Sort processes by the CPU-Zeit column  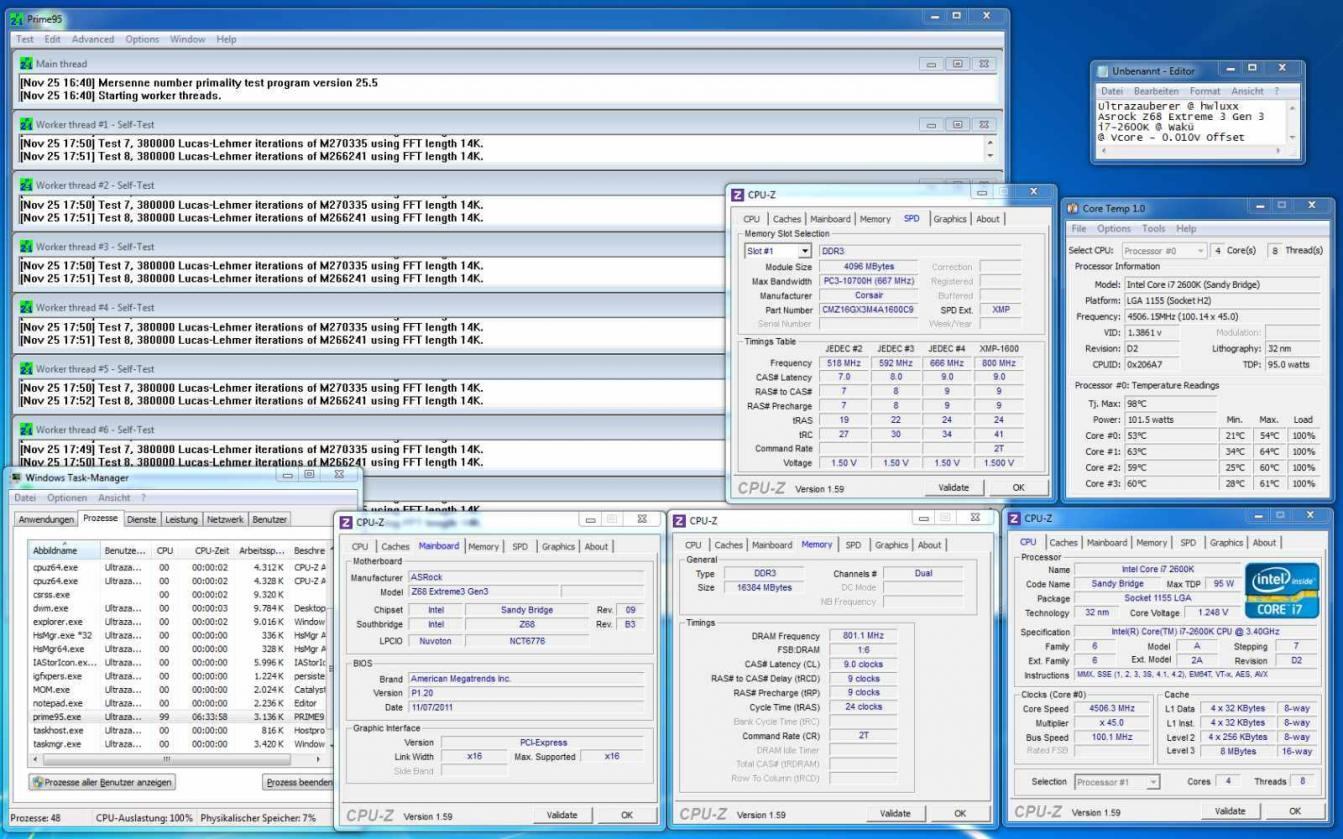[209, 550]
